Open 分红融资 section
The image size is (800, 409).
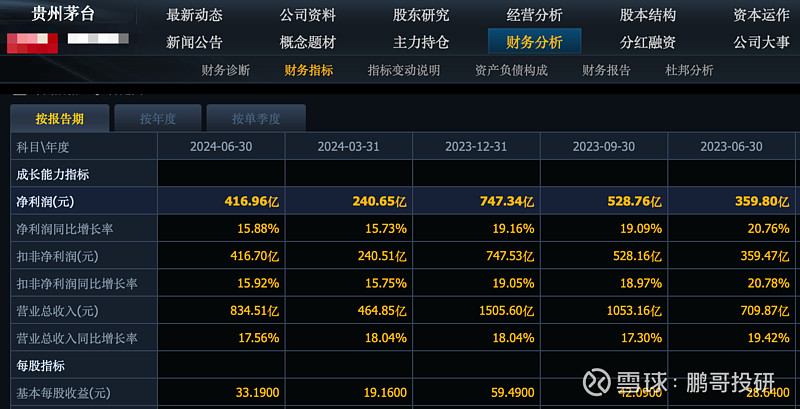648,42
